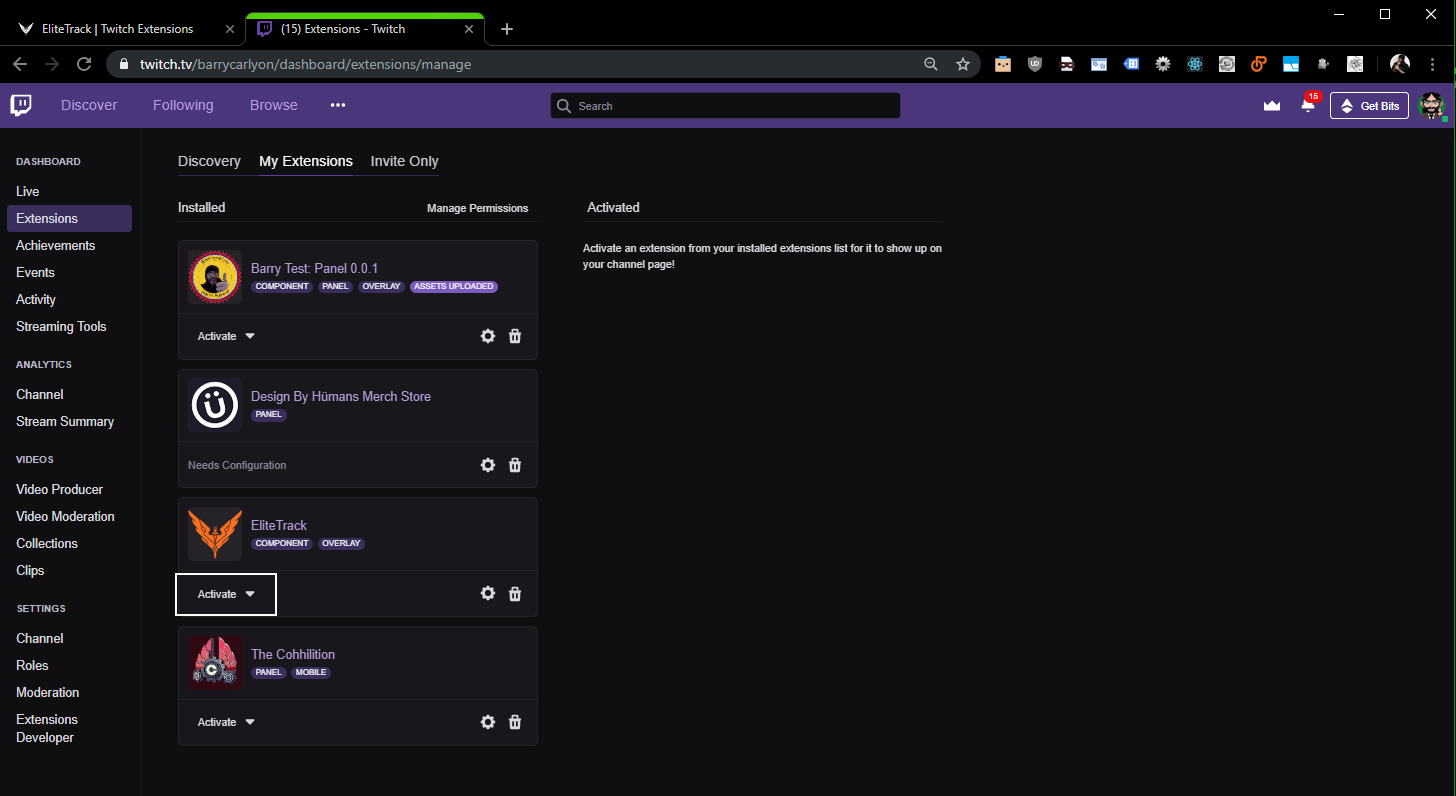Viewport: 1456px width, 796px height.
Task: Open Discover in top navigation
Action: click(89, 105)
